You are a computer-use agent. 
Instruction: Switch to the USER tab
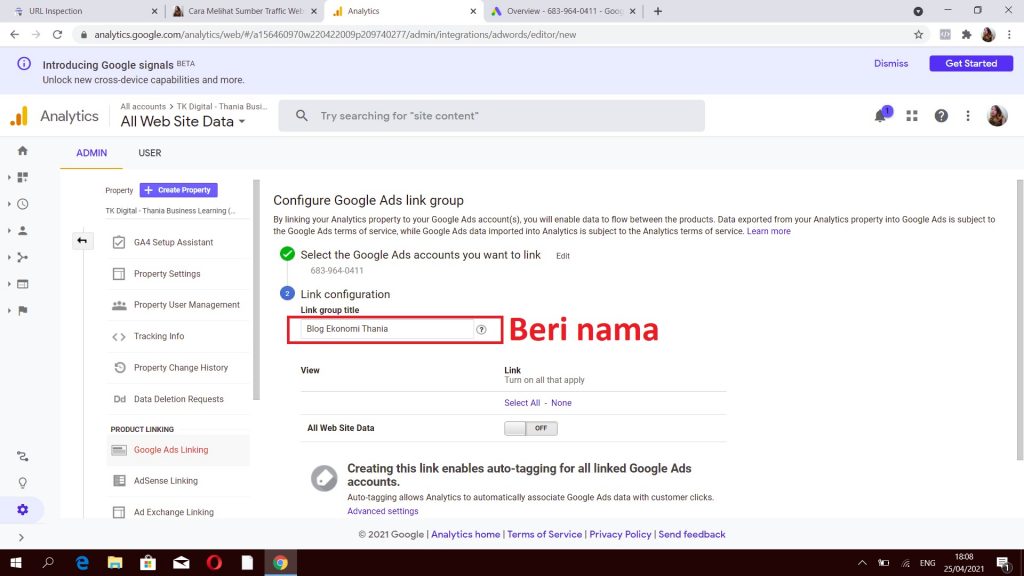pos(150,153)
